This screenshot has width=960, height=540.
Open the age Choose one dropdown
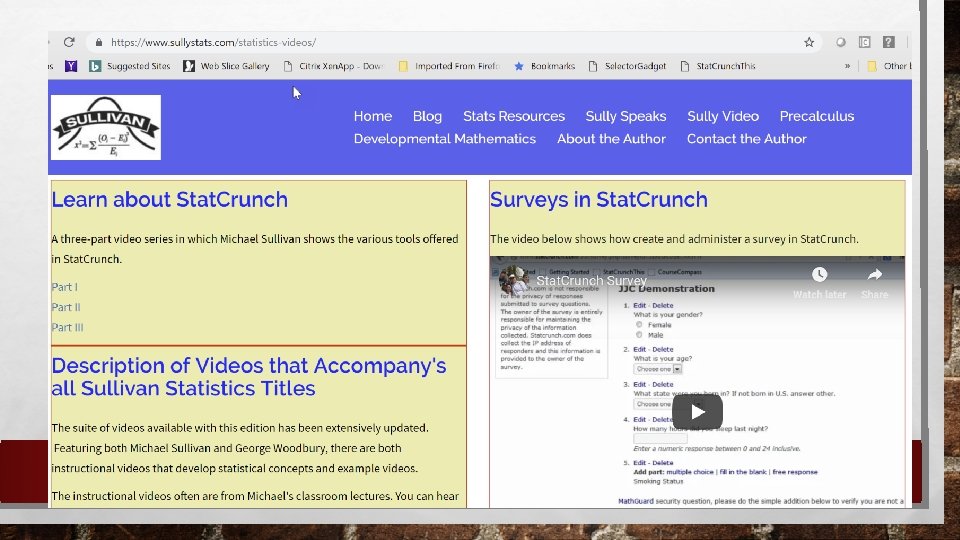[658, 369]
